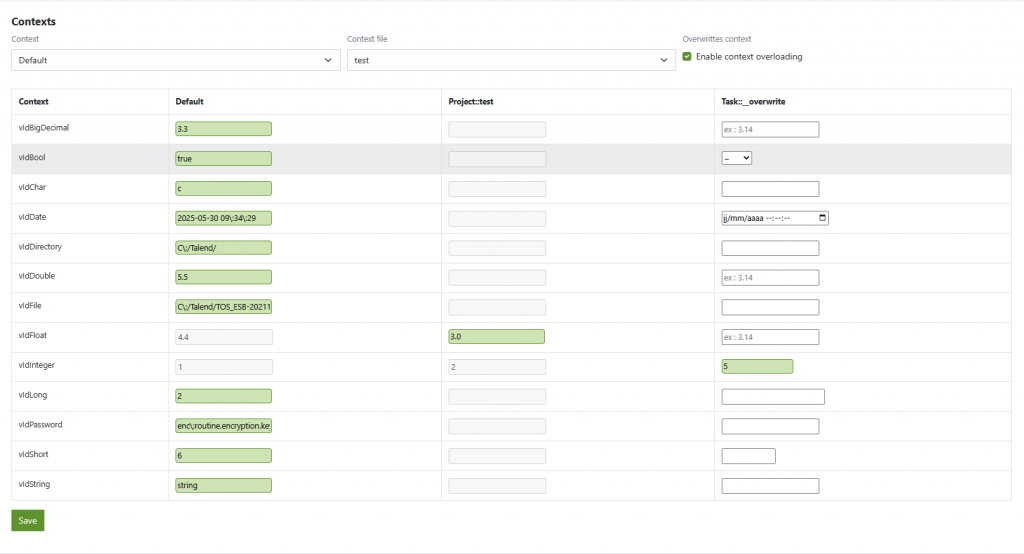This screenshot has width=1024, height=554.
Task: Select vldShort Task overwrite input field
Action: click(x=748, y=456)
